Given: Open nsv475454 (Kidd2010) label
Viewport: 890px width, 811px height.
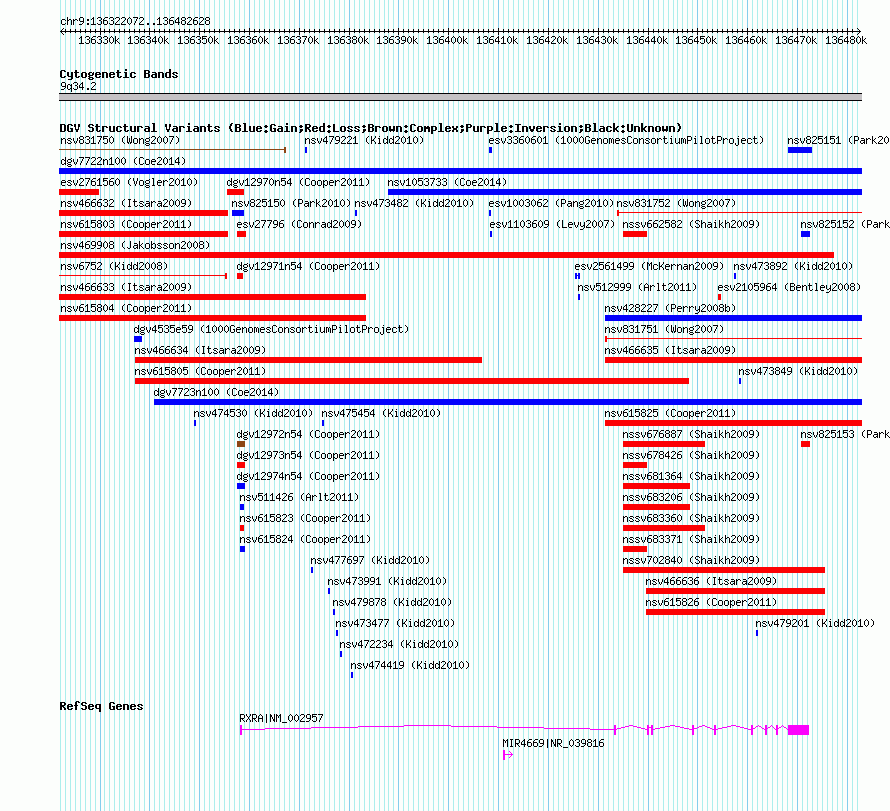Looking at the screenshot, I should [381, 413].
